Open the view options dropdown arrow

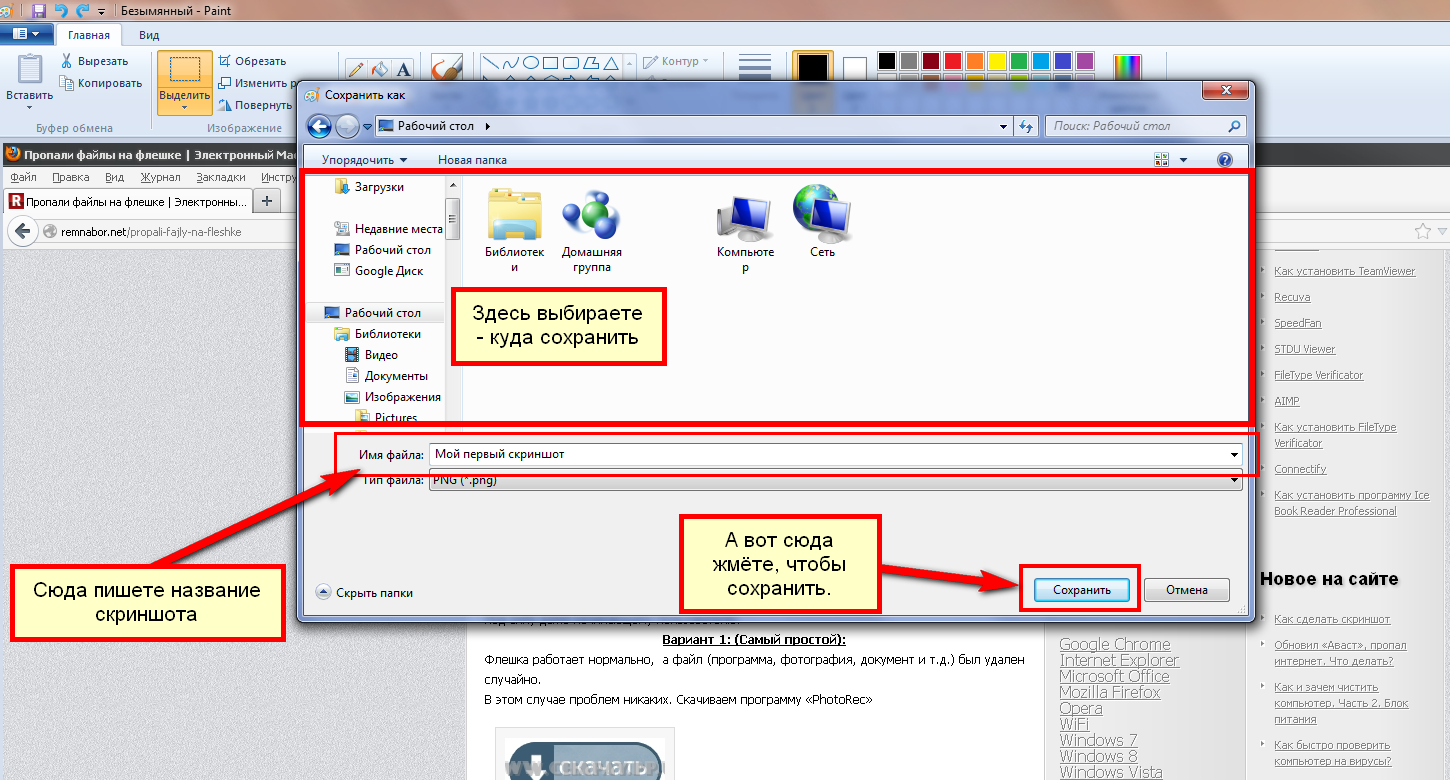(1183, 160)
